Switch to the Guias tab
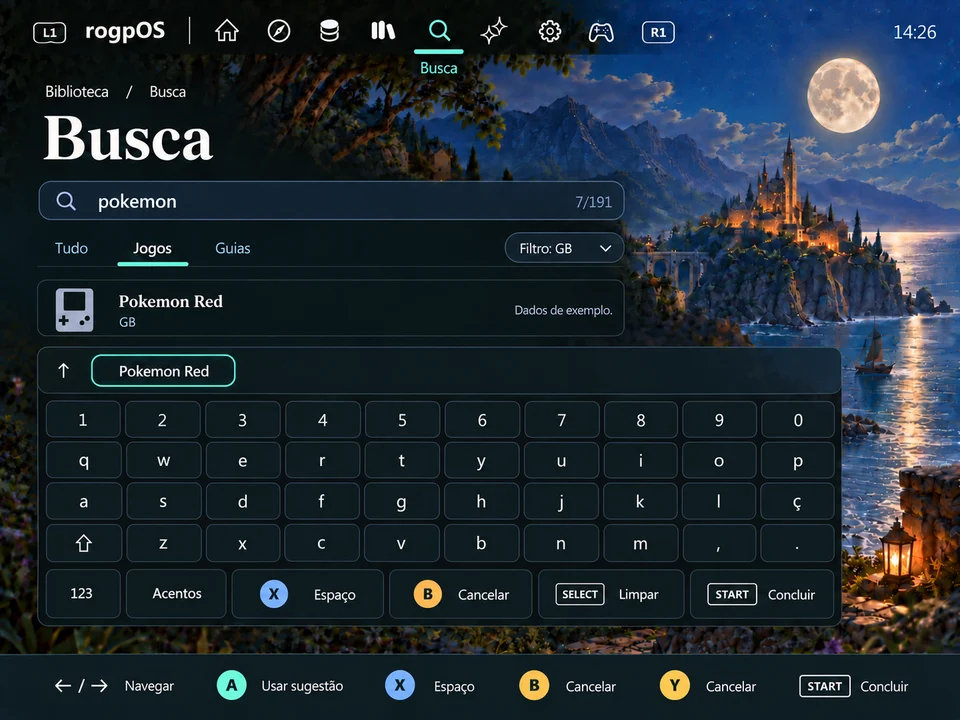 [233, 248]
